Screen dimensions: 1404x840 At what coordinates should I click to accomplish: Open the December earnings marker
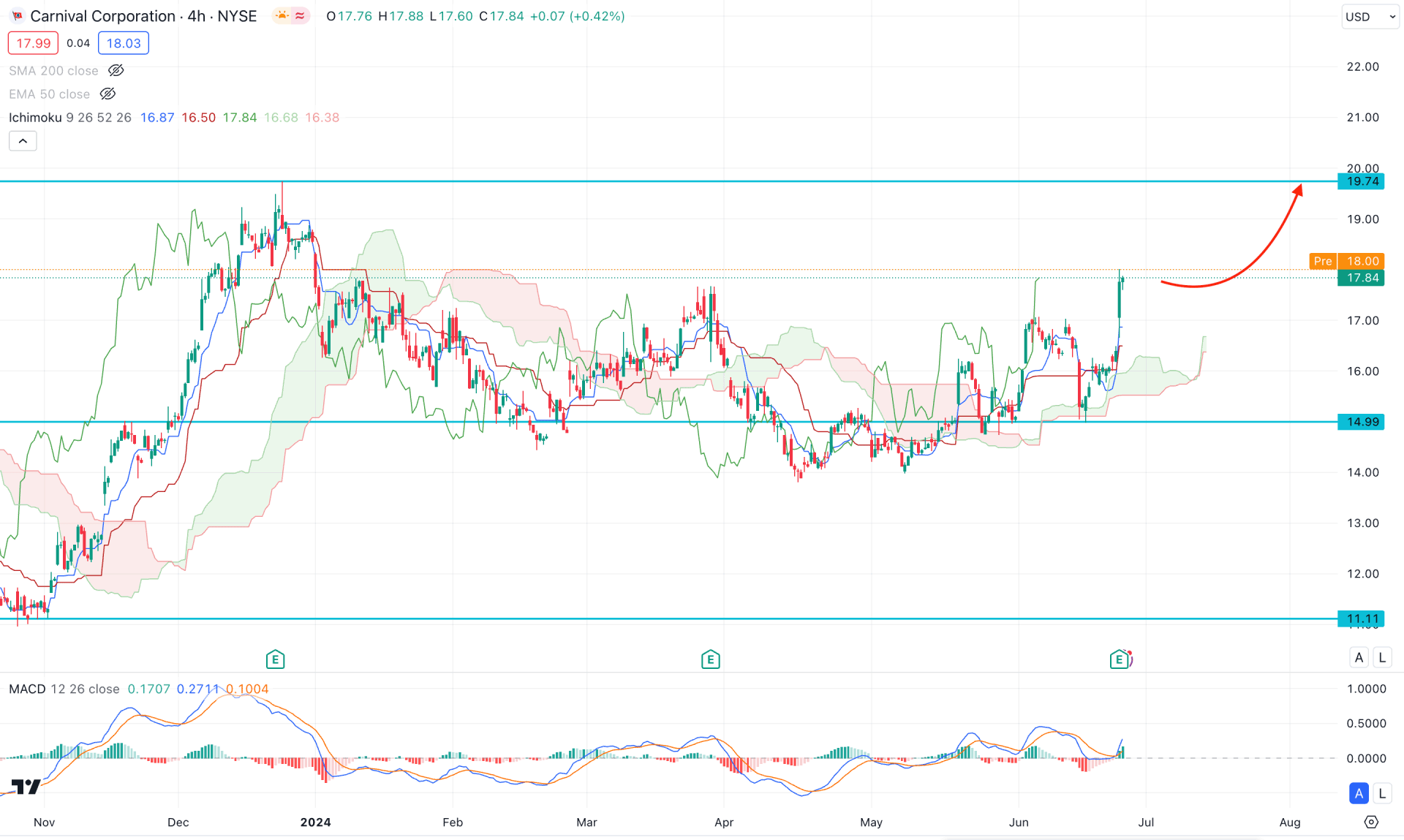(275, 659)
